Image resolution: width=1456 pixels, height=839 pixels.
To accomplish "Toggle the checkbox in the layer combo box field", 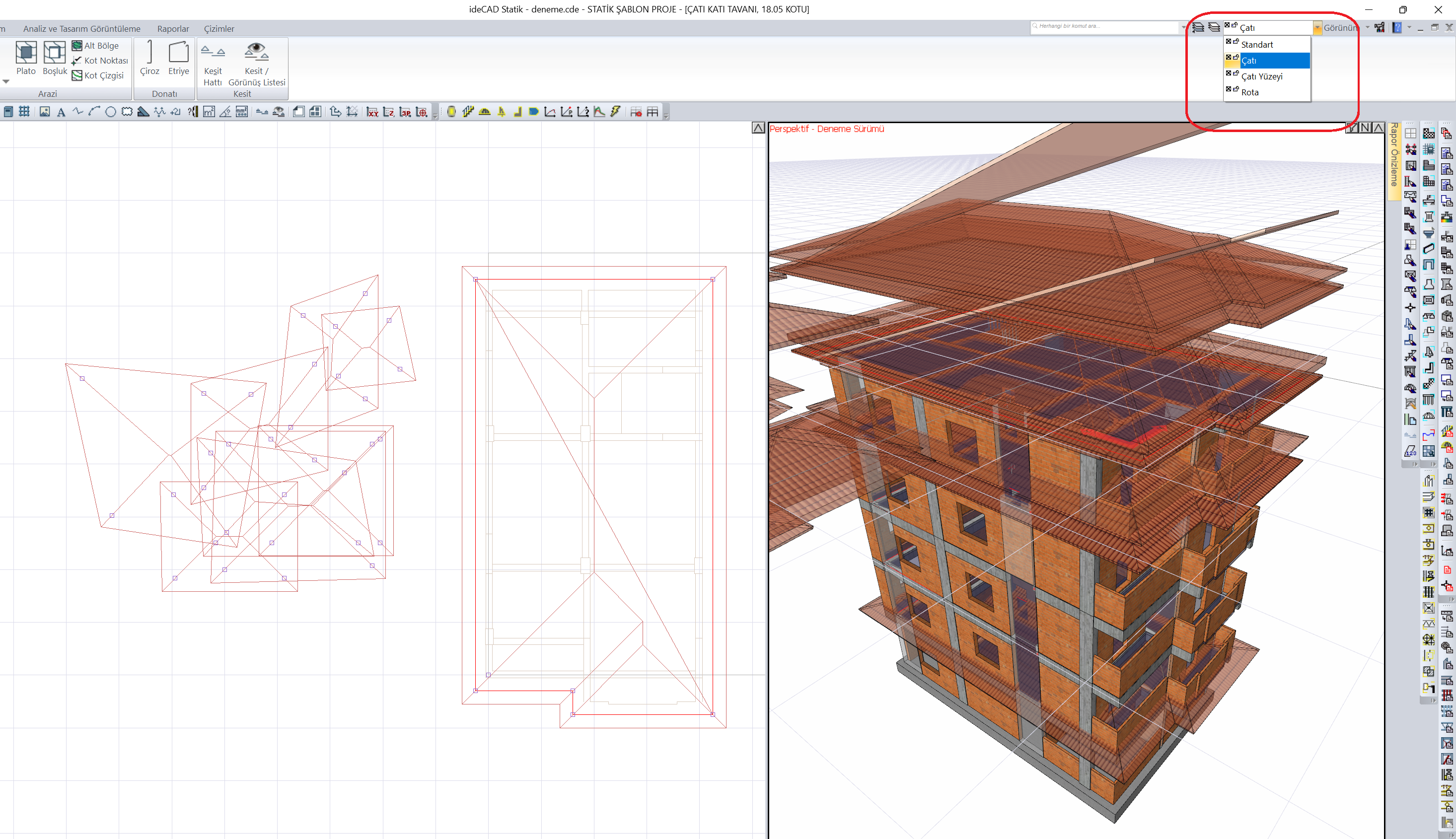I will [1227, 25].
